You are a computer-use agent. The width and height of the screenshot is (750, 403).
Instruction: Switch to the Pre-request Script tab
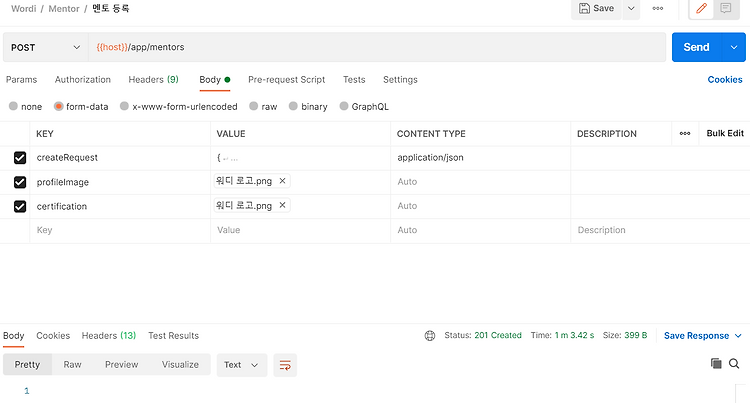pyautogui.click(x=287, y=80)
